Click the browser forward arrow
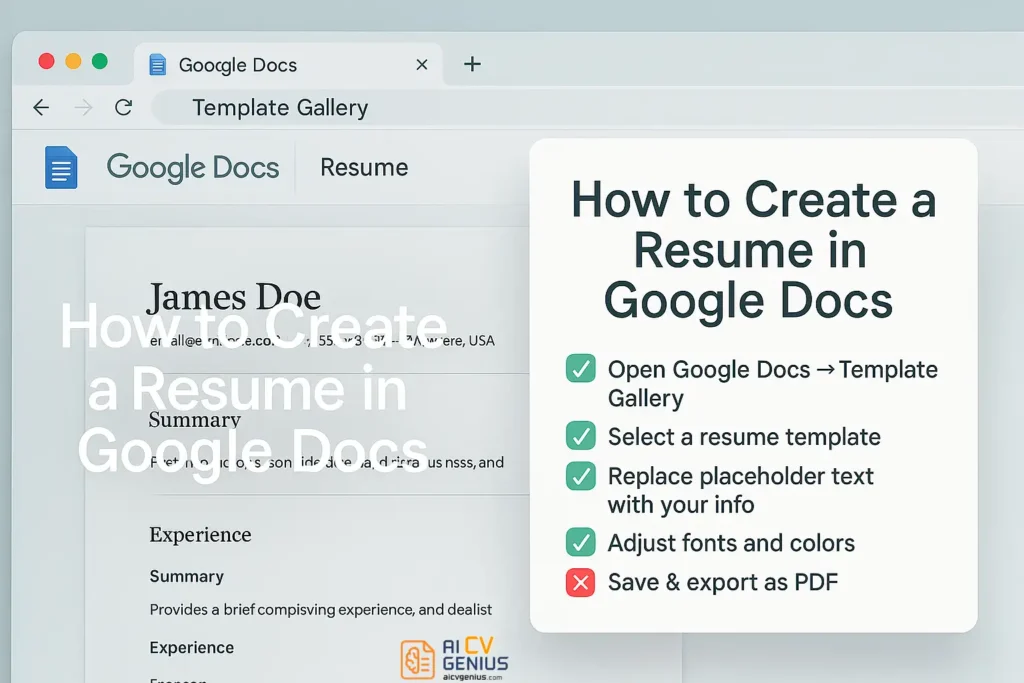This screenshot has width=1024, height=683. tap(83, 107)
